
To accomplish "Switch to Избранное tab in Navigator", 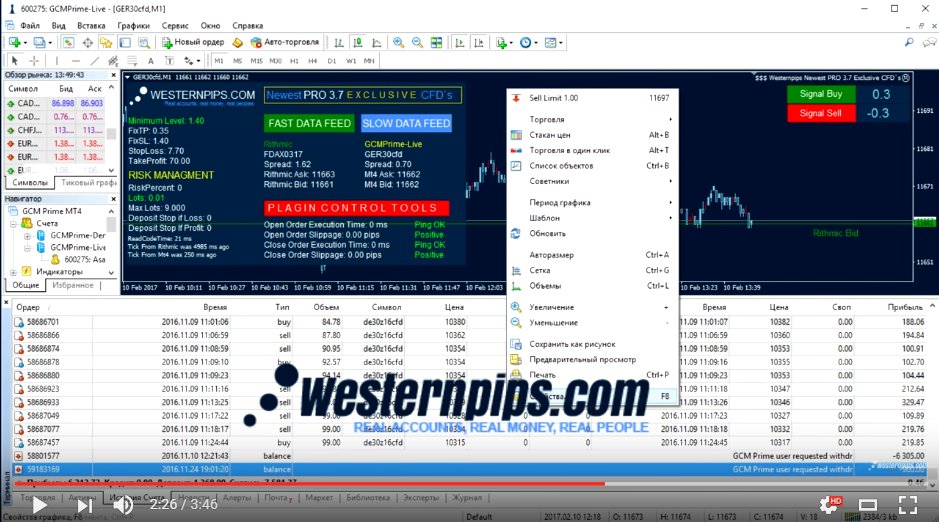I will click(72, 286).
